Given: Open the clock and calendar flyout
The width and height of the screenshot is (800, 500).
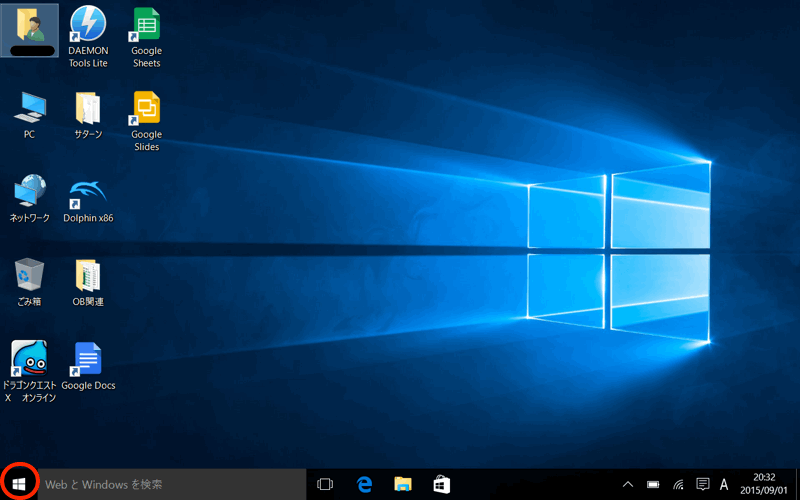Looking at the screenshot, I should 763,484.
